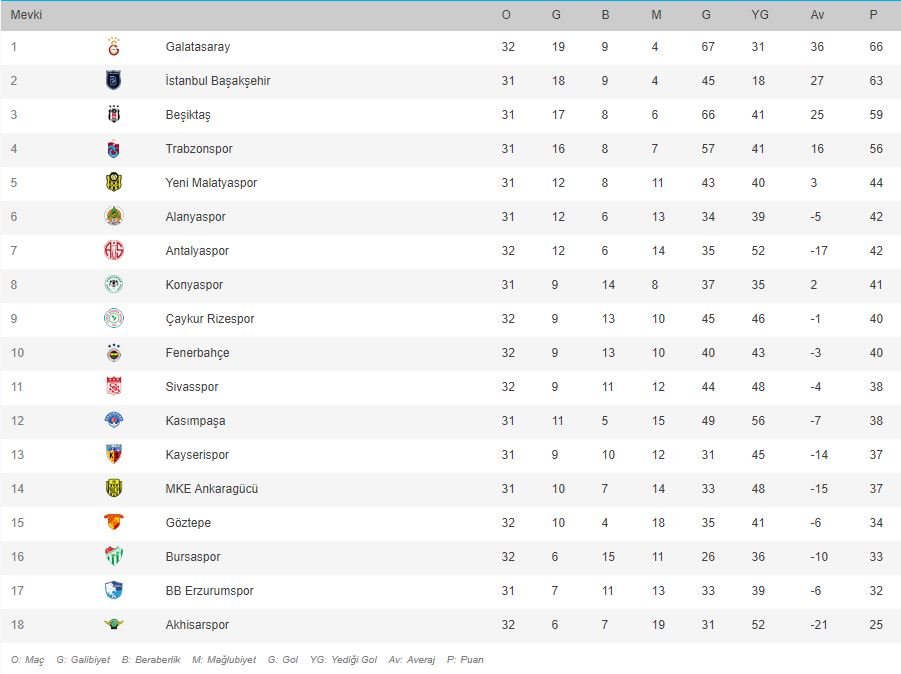
Task: Click the Yeni Malatyaspor crest icon
Action: point(114,183)
